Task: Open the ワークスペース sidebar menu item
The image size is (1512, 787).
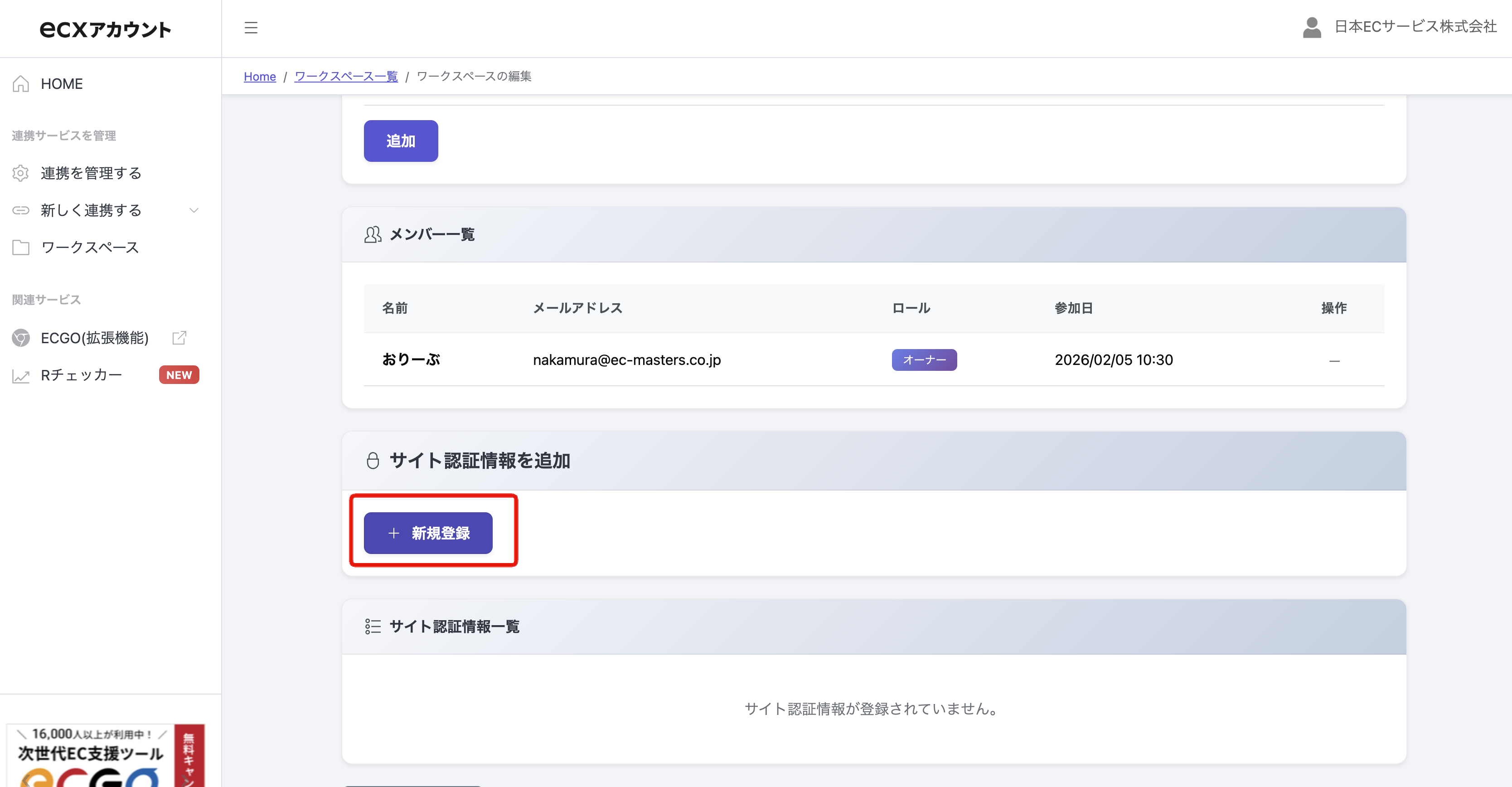Action: tap(89, 247)
